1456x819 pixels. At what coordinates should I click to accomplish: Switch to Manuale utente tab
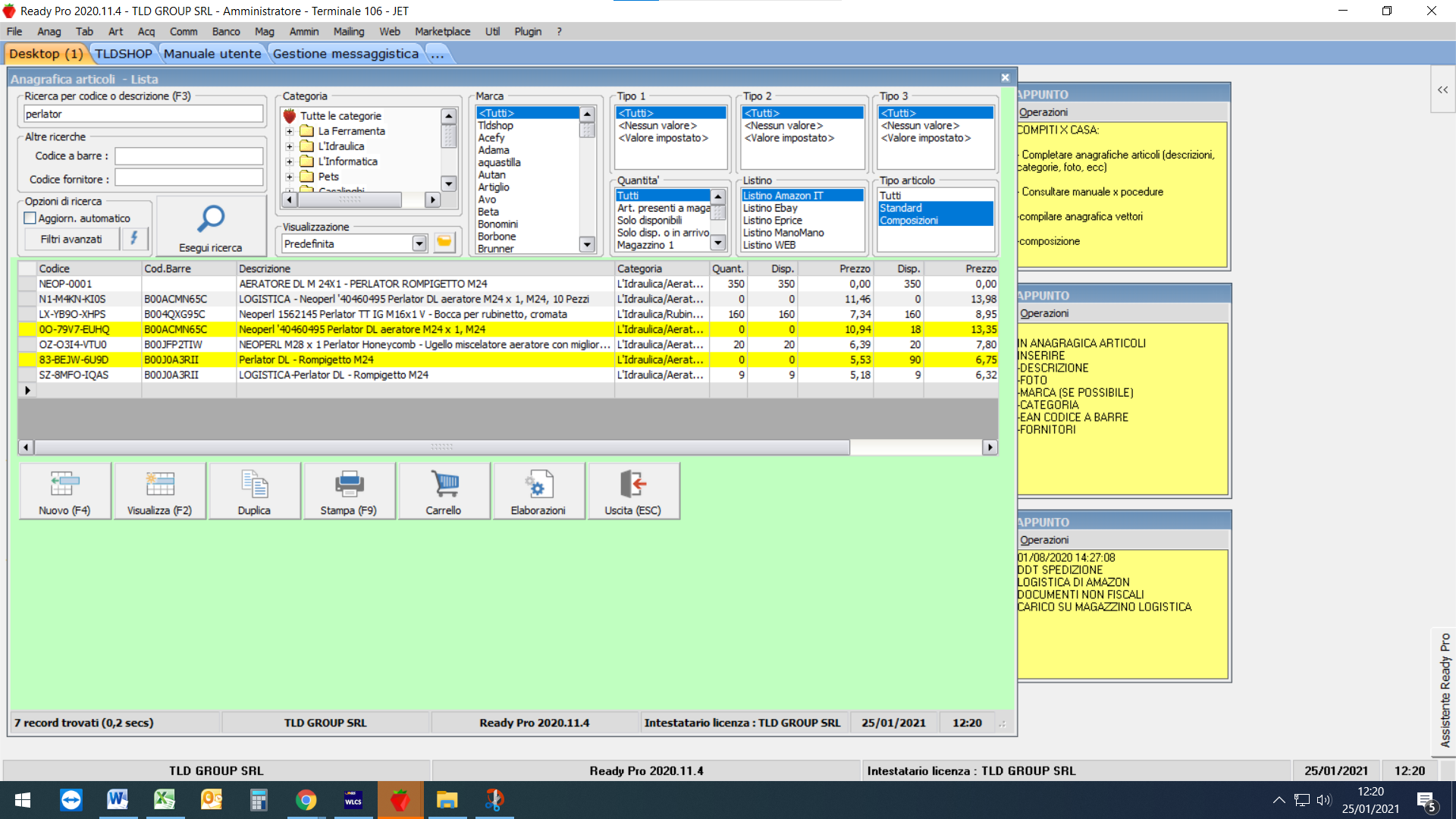pyautogui.click(x=212, y=53)
